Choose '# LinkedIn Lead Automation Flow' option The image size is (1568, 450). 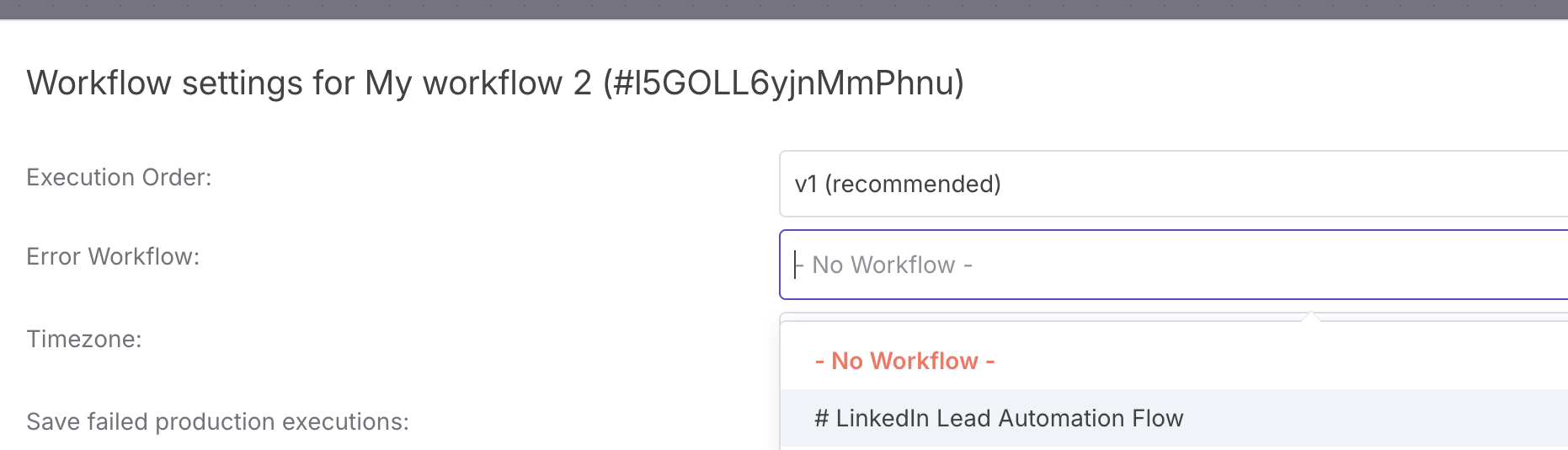click(1174, 418)
